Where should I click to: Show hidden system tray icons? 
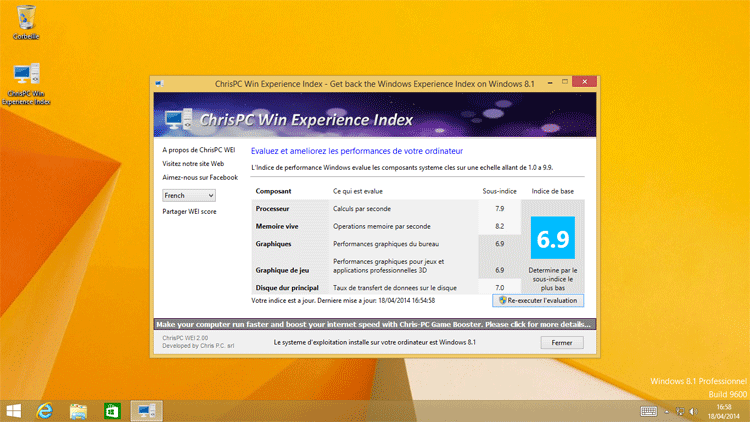click(x=666, y=411)
